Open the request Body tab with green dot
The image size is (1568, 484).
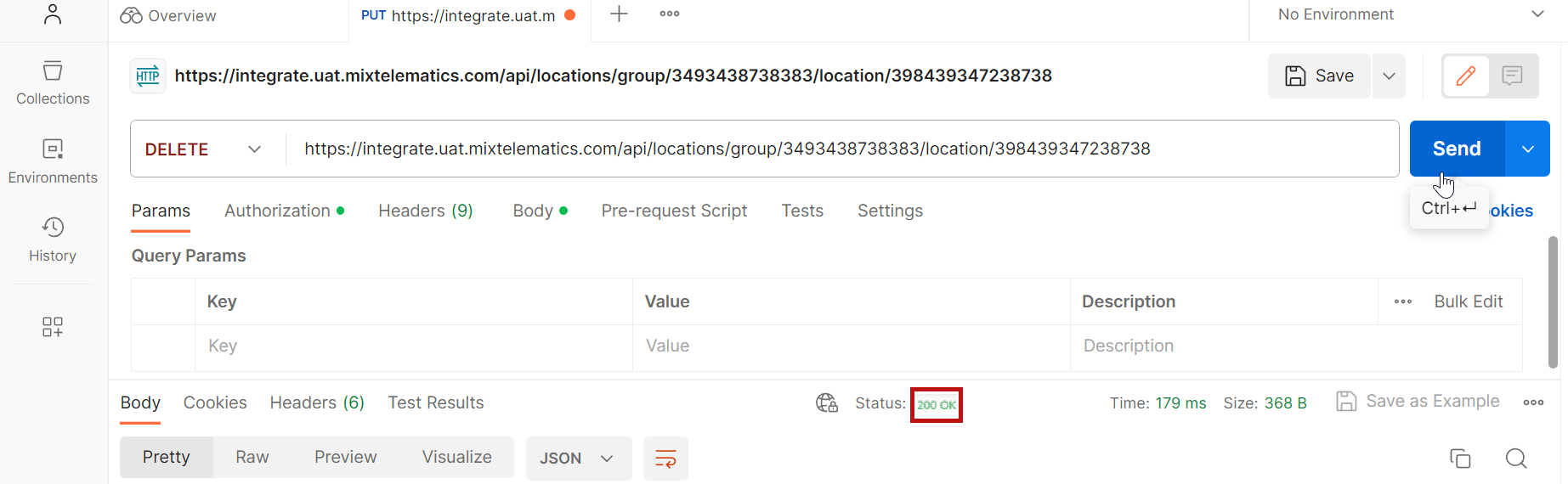(x=540, y=211)
